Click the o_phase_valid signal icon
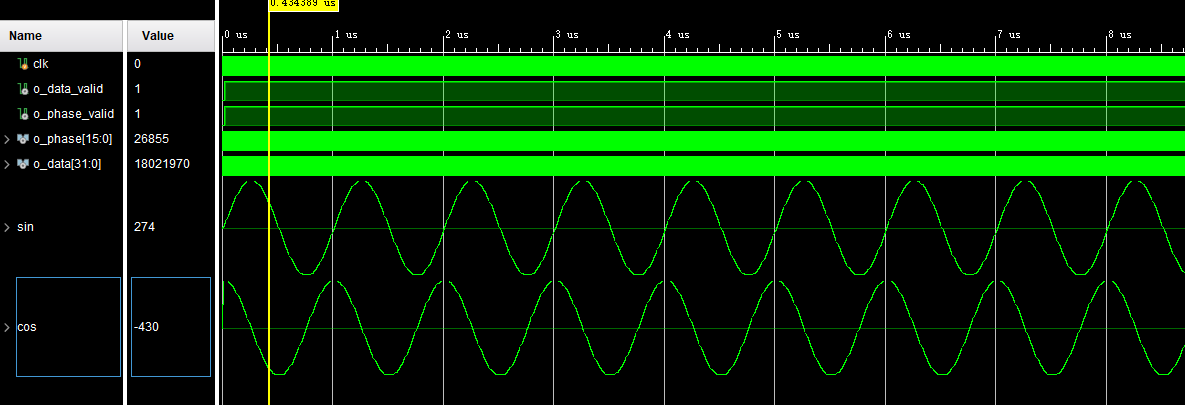 click(23, 114)
